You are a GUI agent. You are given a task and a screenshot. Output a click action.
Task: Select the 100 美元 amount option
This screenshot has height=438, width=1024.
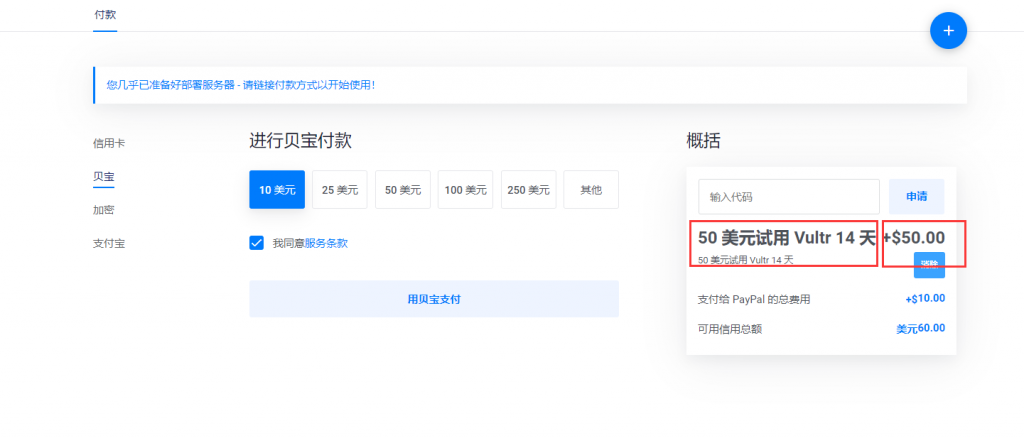pos(466,190)
